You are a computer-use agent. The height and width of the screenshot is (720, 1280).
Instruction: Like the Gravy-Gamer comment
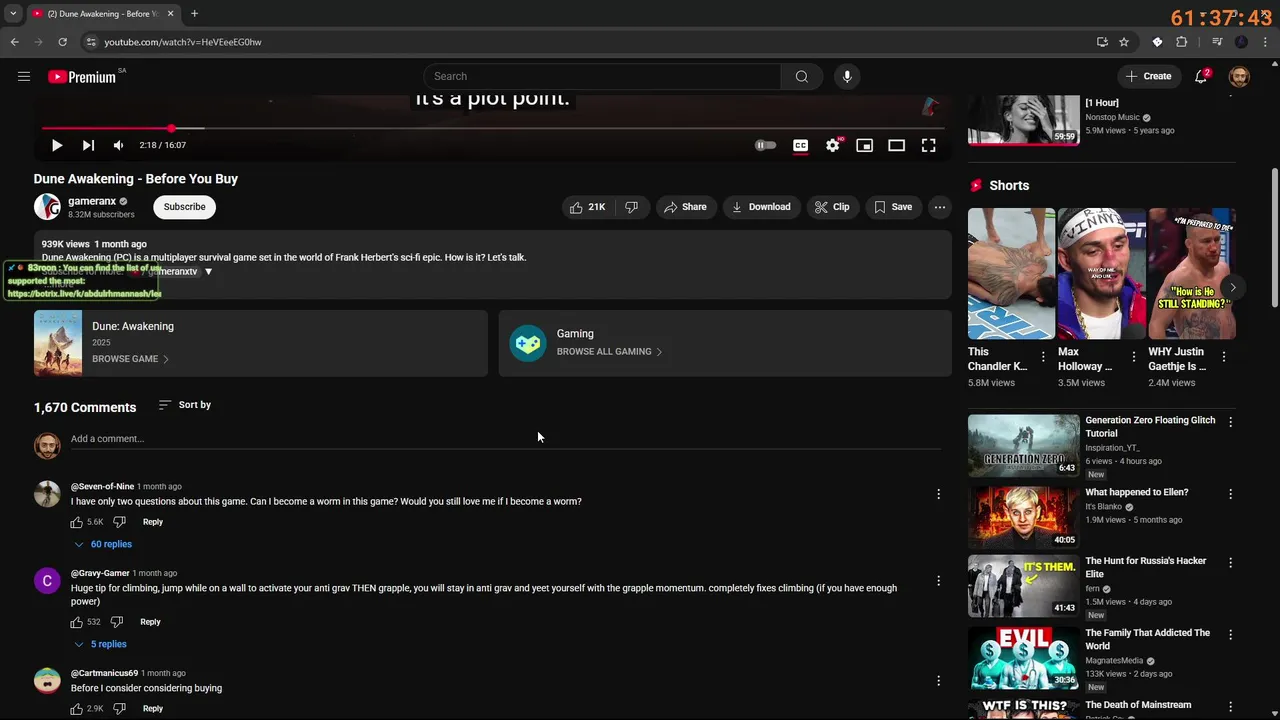coord(77,622)
